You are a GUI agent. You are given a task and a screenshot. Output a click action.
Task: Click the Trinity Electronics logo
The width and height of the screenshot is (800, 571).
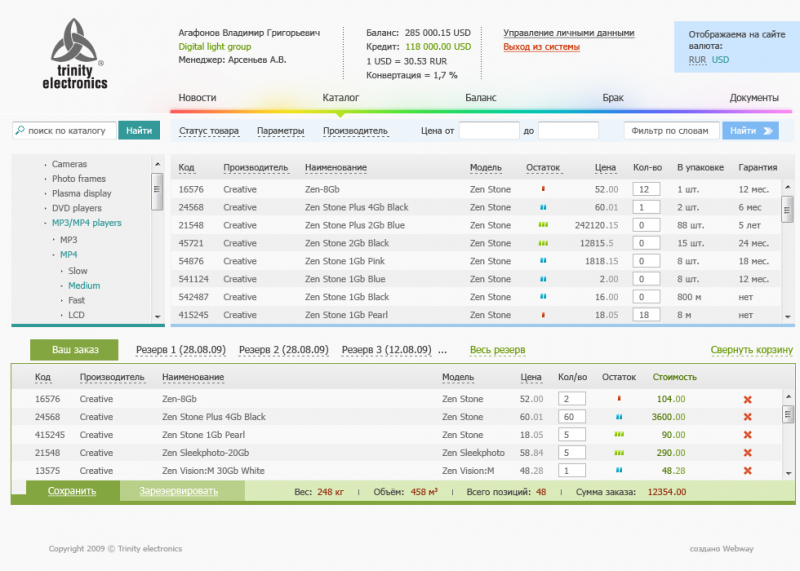(x=74, y=54)
